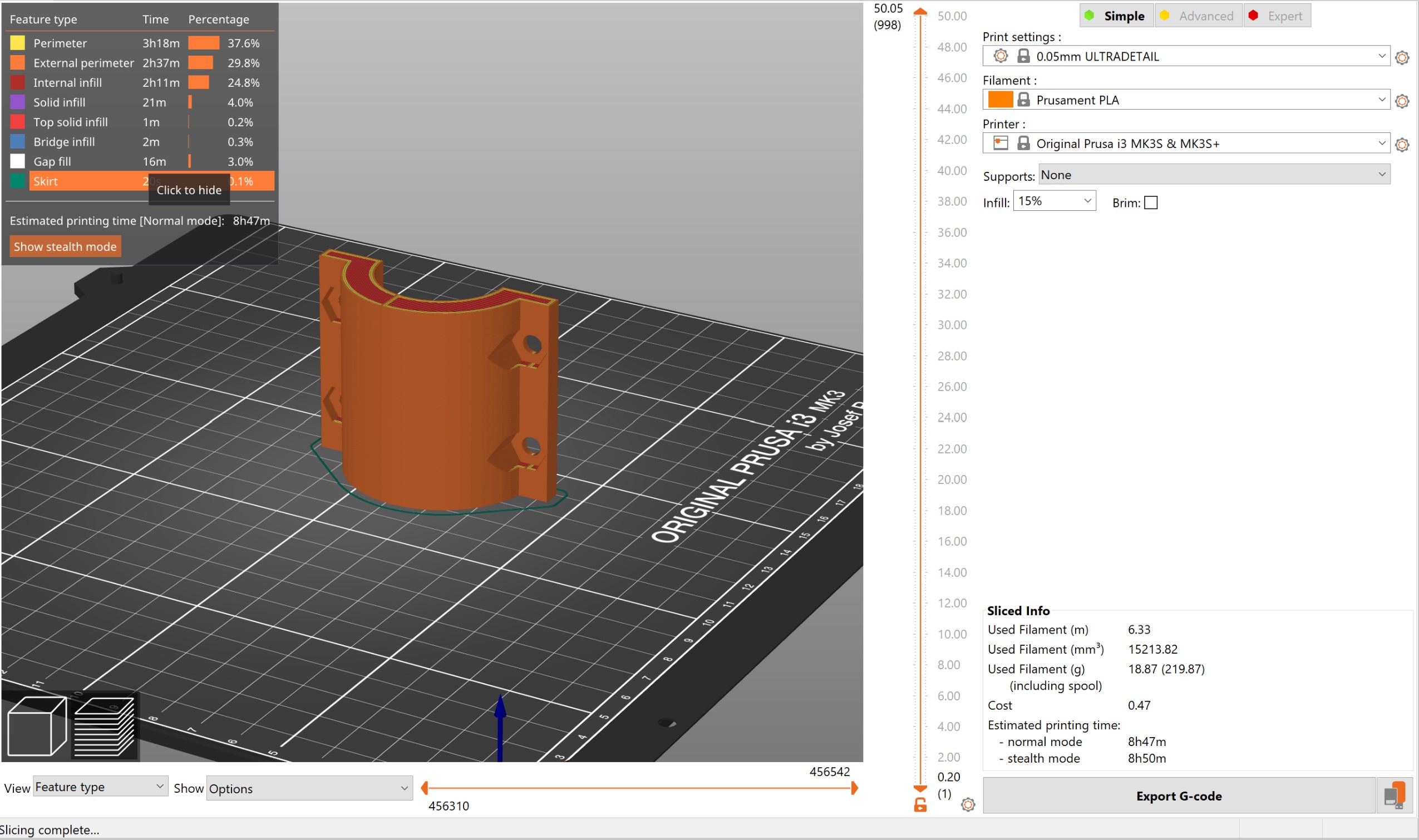The width and height of the screenshot is (1419, 840).
Task: Click the 0.20 (1) bottom layer label
Action: (948, 784)
